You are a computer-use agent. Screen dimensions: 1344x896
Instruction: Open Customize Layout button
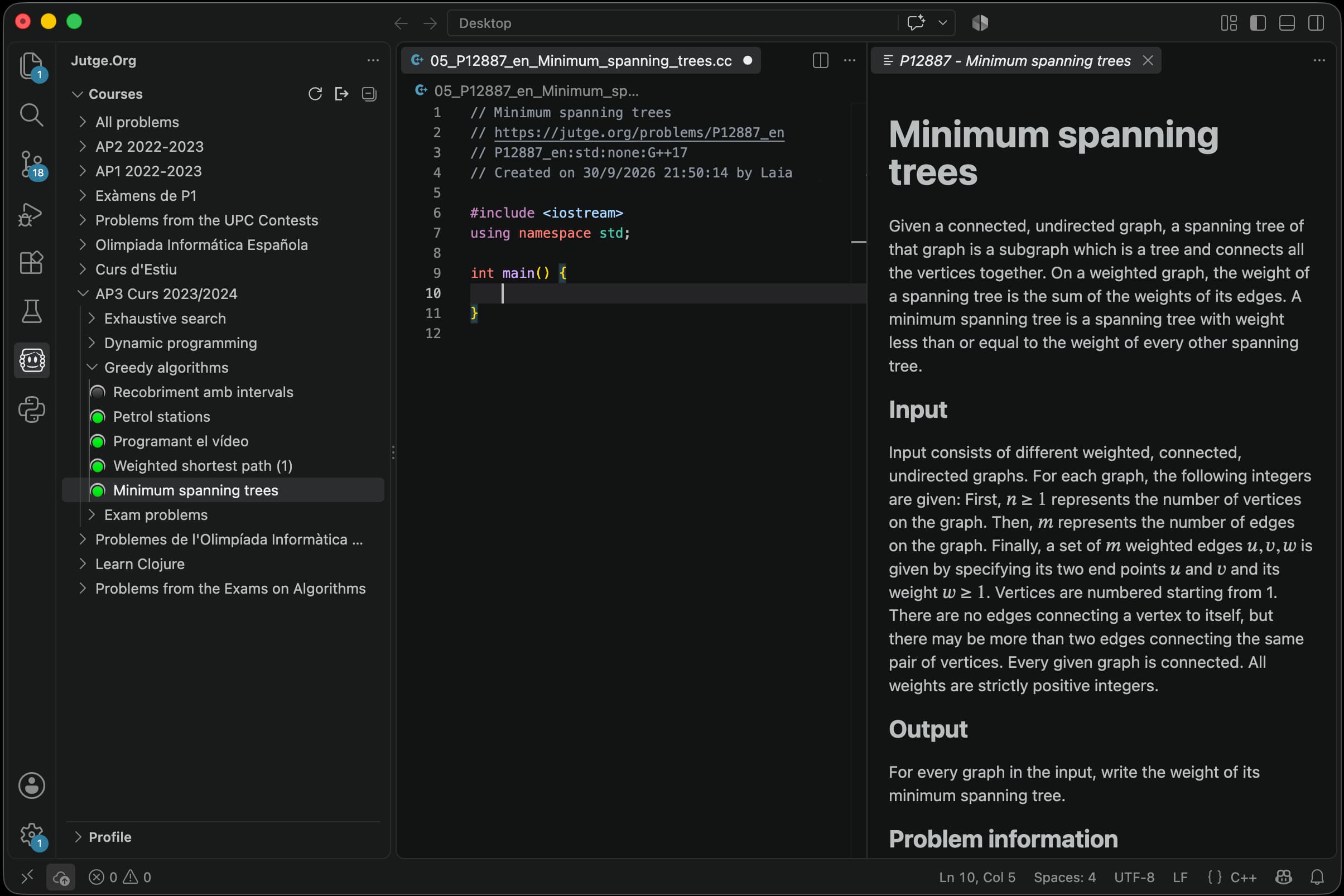[x=1229, y=23]
